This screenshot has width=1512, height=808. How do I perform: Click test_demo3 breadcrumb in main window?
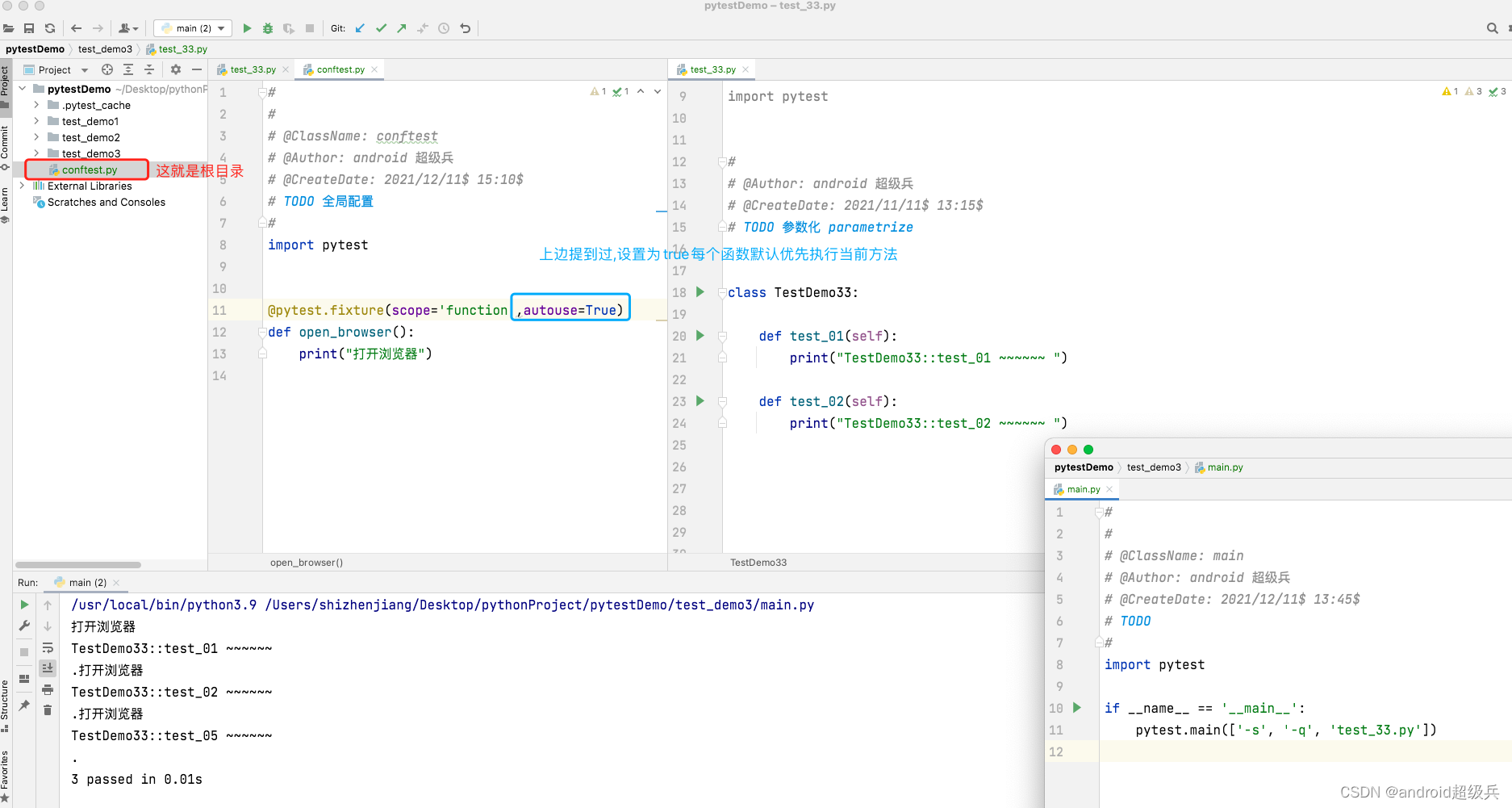(x=105, y=49)
